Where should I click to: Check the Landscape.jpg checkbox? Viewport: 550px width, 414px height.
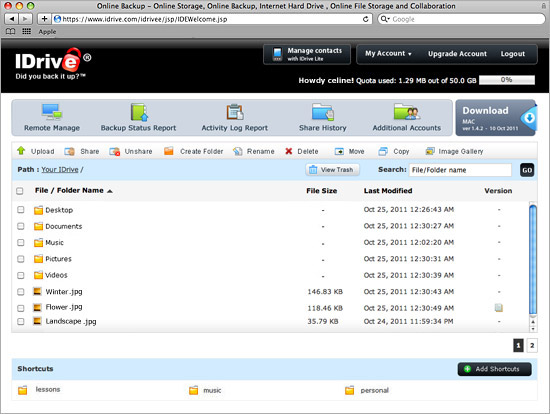pos(21,321)
